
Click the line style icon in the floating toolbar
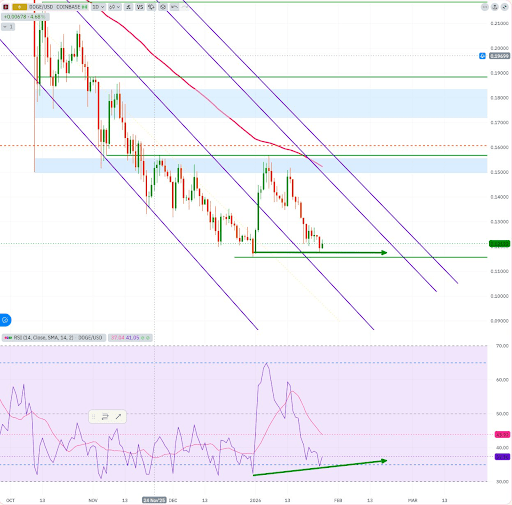[105, 417]
